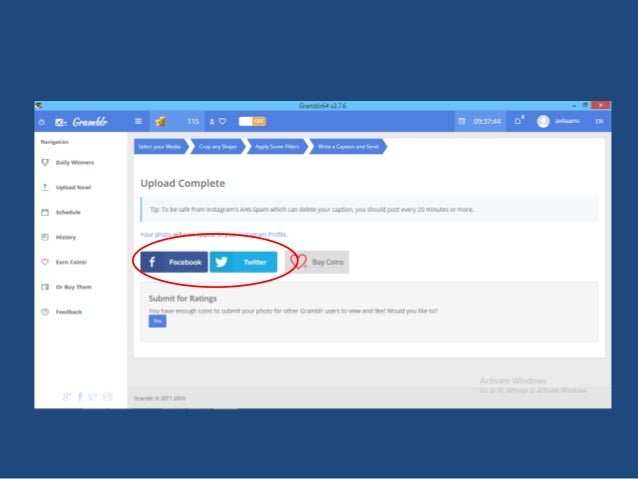The height and width of the screenshot is (479, 638).
Task: Click the wallet icon beside Or Buy Them
Action: coord(45,287)
